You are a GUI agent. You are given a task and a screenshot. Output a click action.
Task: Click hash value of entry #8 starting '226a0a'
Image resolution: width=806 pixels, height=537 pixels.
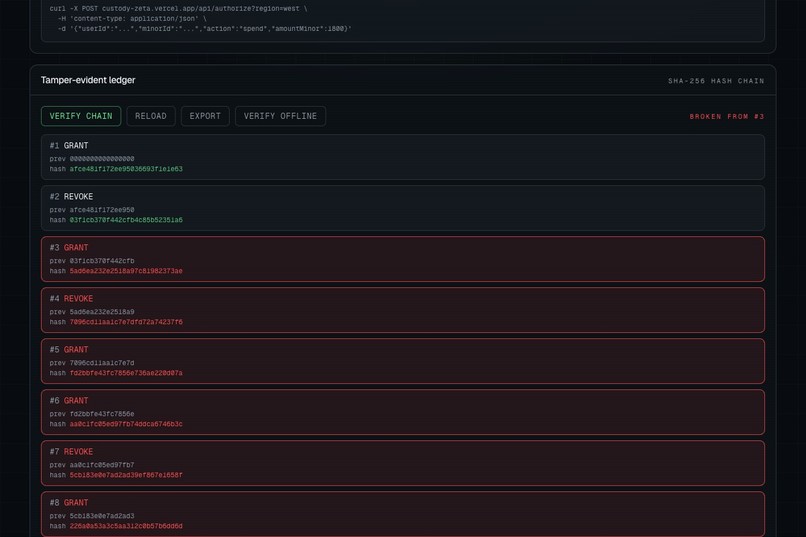126,526
